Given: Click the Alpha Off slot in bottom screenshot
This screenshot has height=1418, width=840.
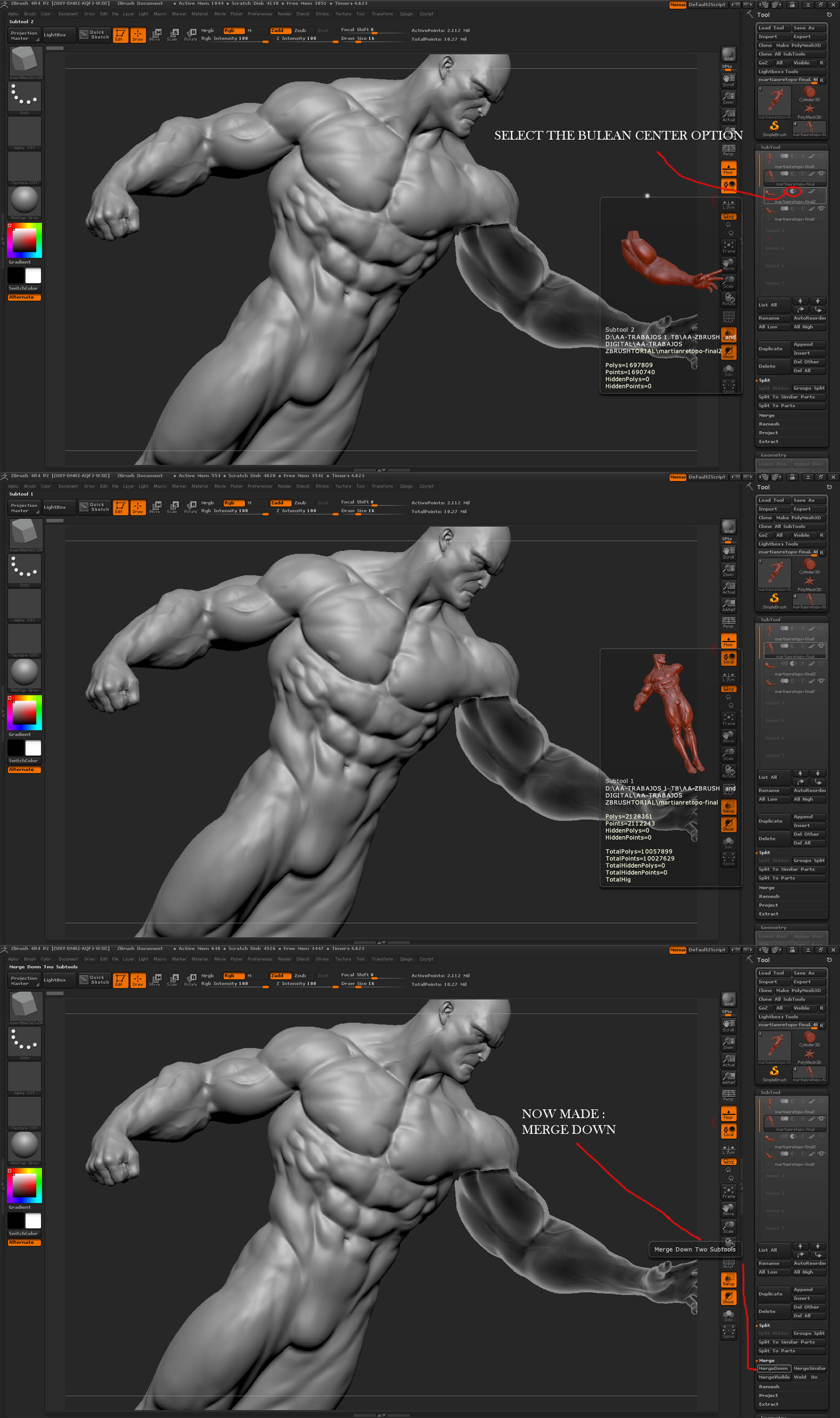Looking at the screenshot, I should (25, 1078).
